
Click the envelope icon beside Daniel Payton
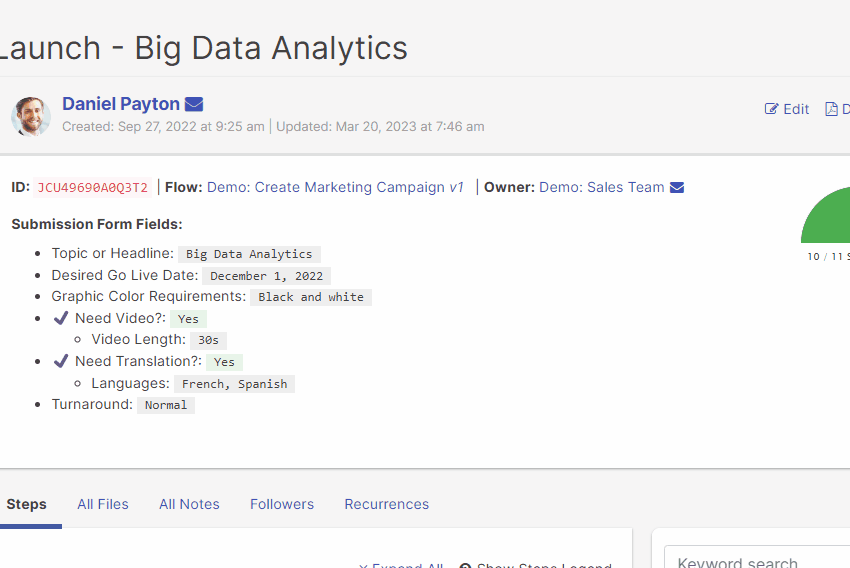(194, 104)
